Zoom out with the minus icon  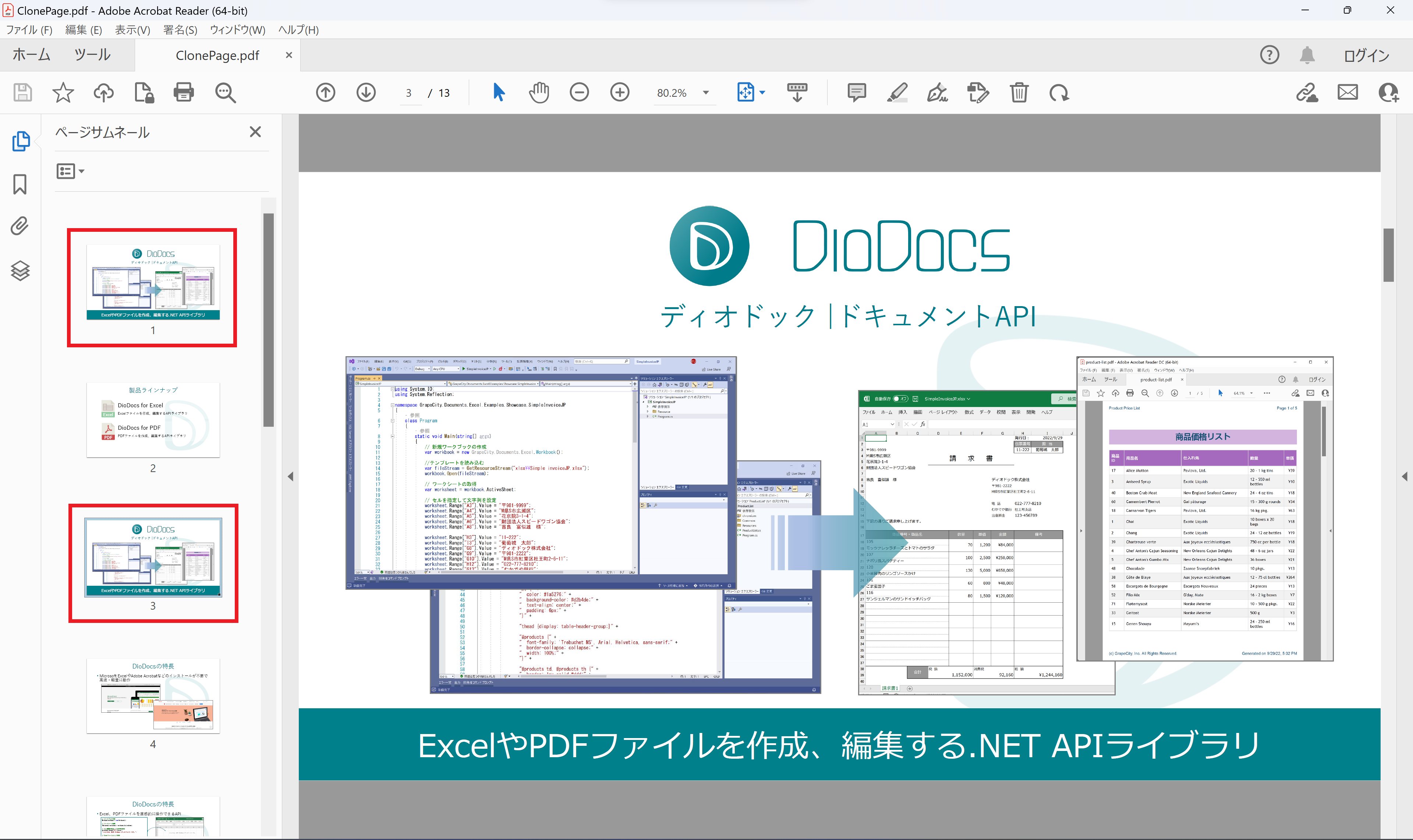pyautogui.click(x=579, y=92)
